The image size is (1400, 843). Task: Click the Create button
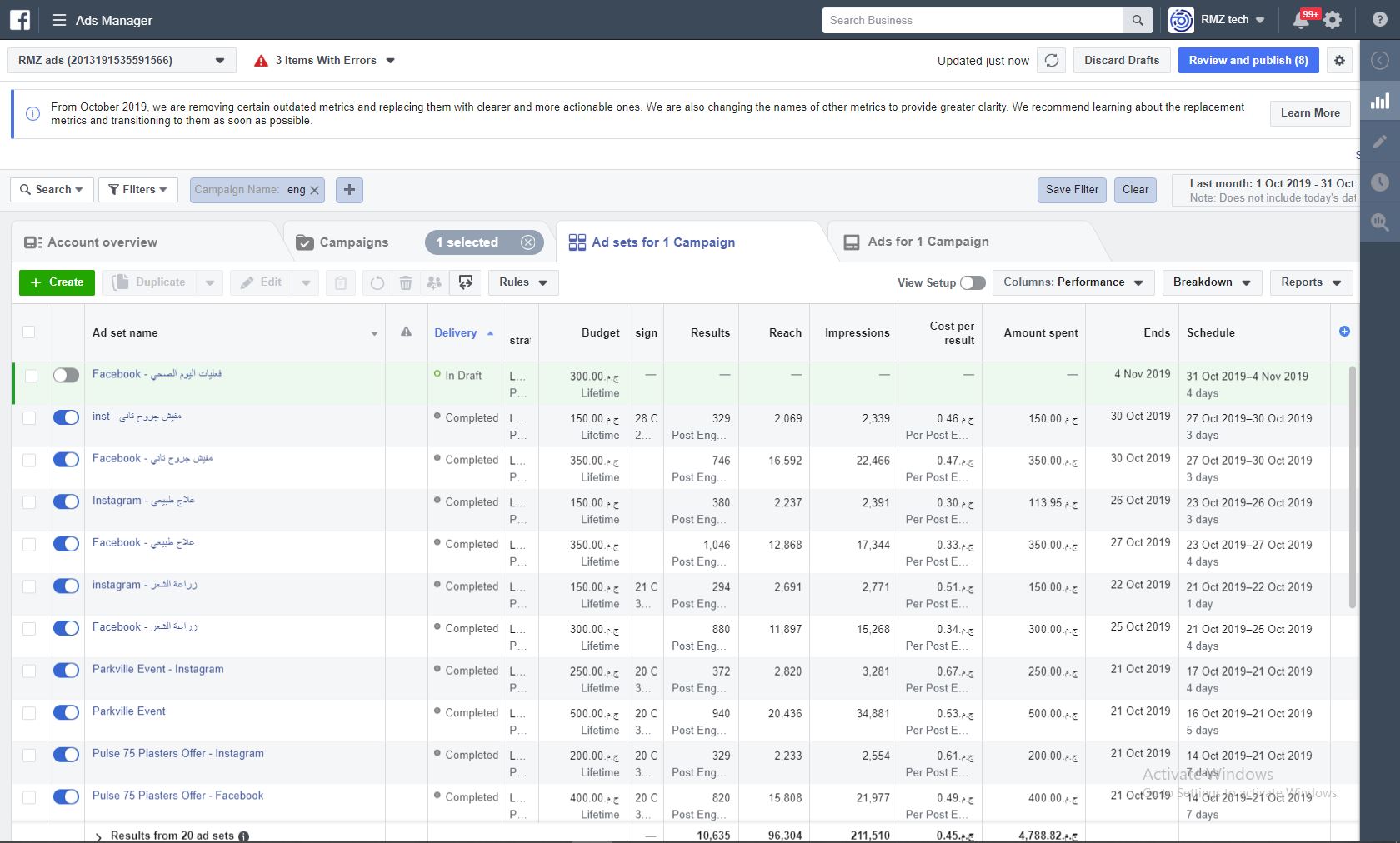(x=57, y=282)
